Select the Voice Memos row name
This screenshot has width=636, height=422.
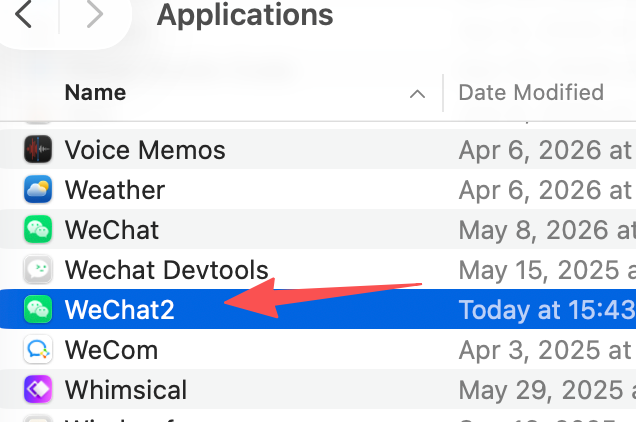click(145, 150)
